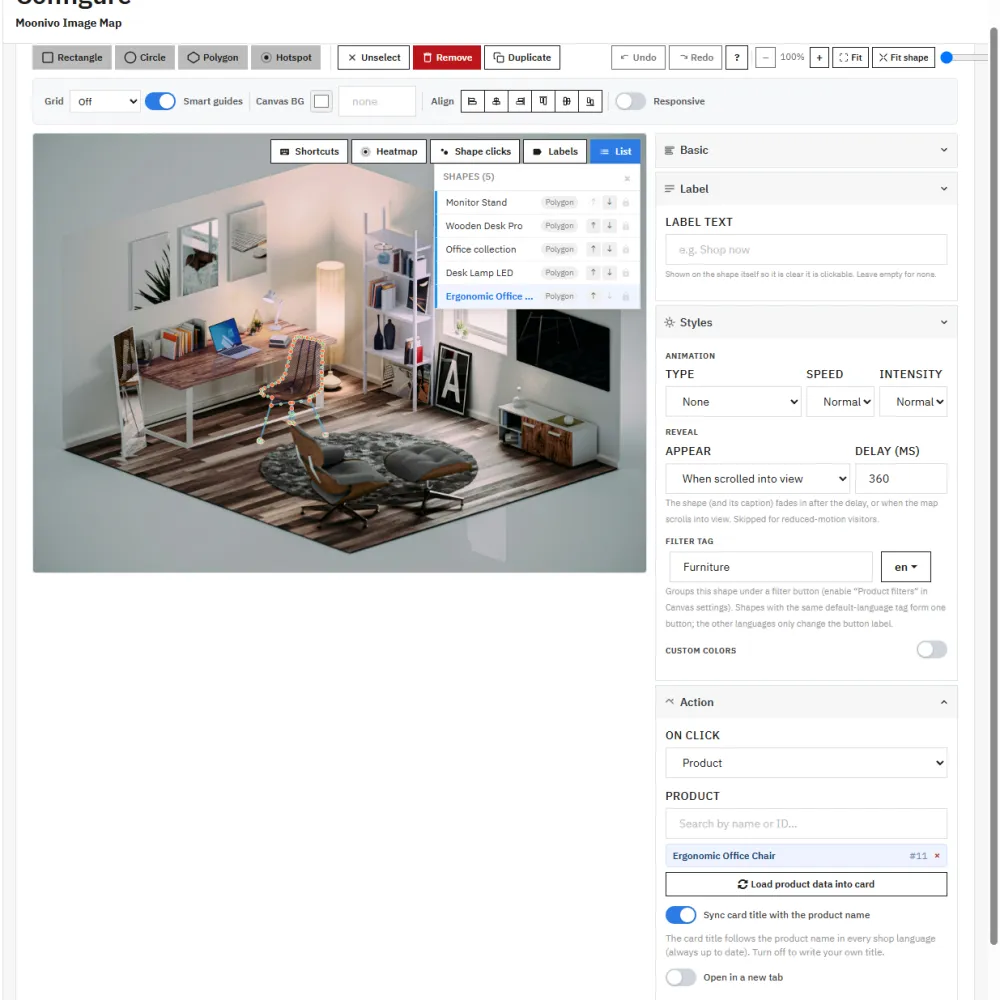Lock the Wooden Desk Pro shape
Image resolution: width=1000 pixels, height=1000 pixels.
[x=626, y=226]
